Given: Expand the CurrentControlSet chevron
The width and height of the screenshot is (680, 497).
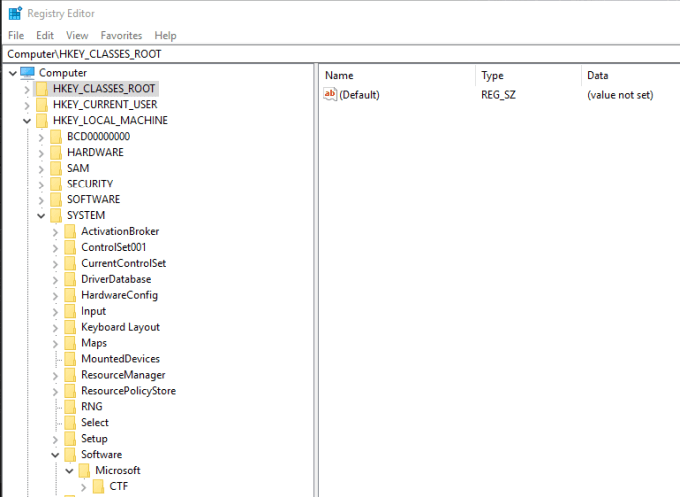Looking at the screenshot, I should coord(55,265).
